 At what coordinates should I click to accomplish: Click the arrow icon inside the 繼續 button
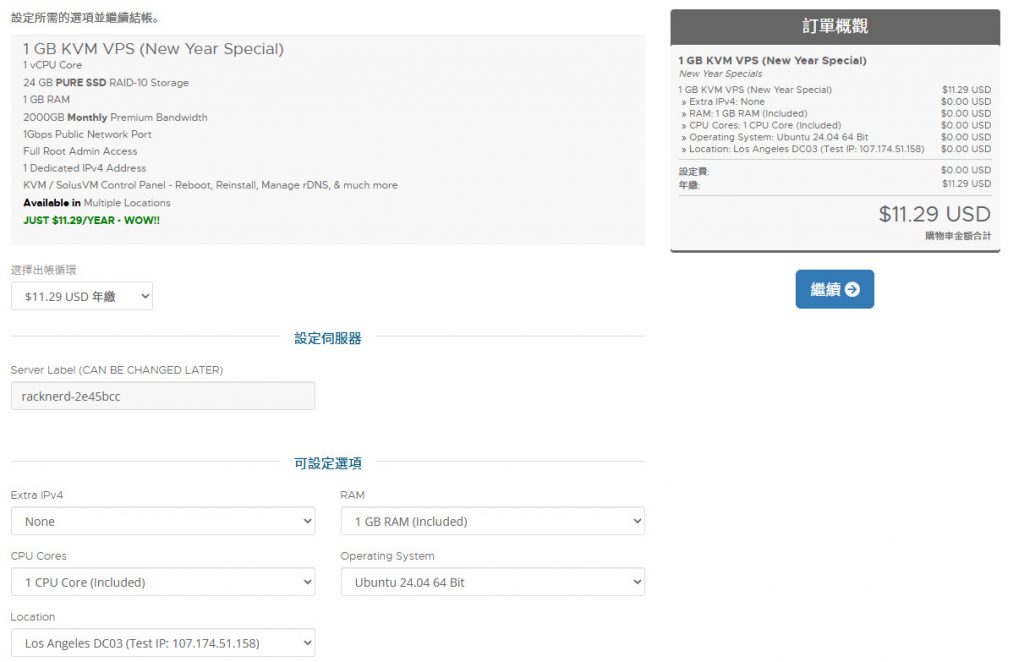[x=852, y=289]
